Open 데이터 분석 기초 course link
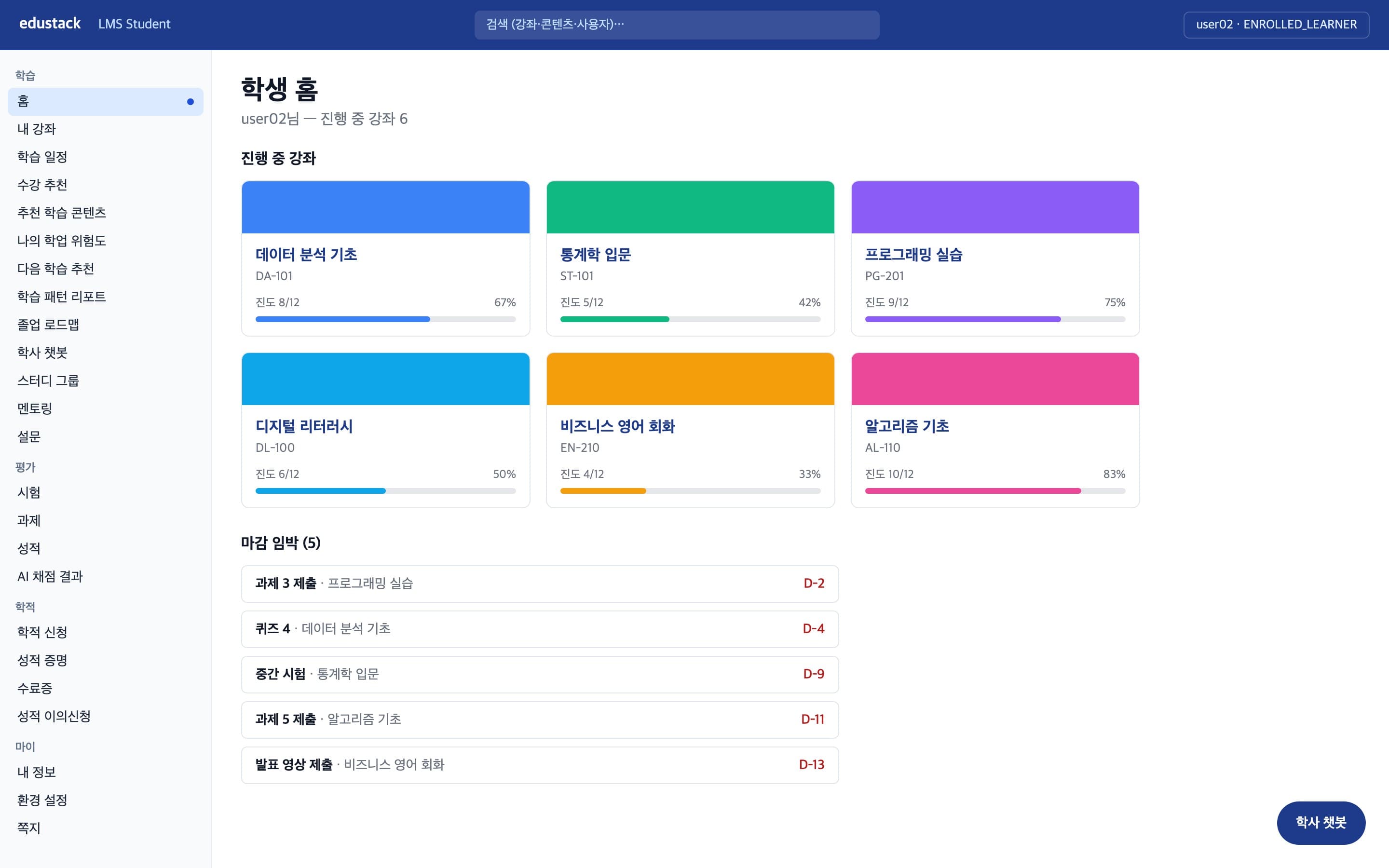This screenshot has height=868, width=1389. [307, 254]
